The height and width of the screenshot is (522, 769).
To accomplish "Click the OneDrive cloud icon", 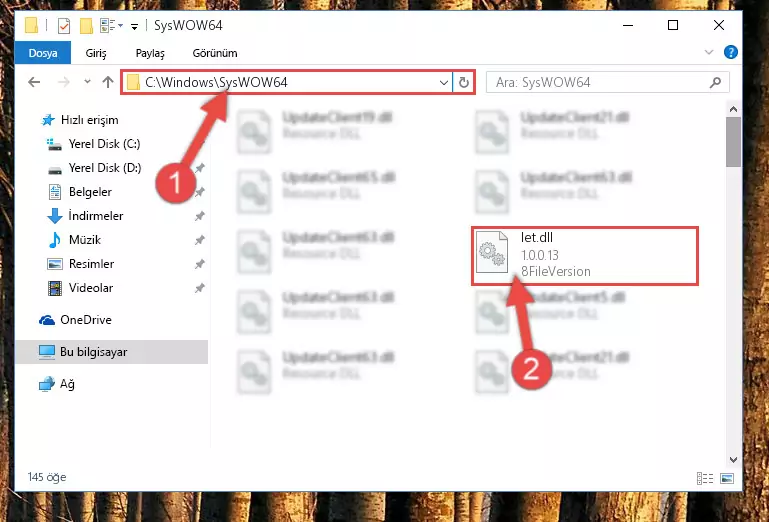I will (47, 320).
